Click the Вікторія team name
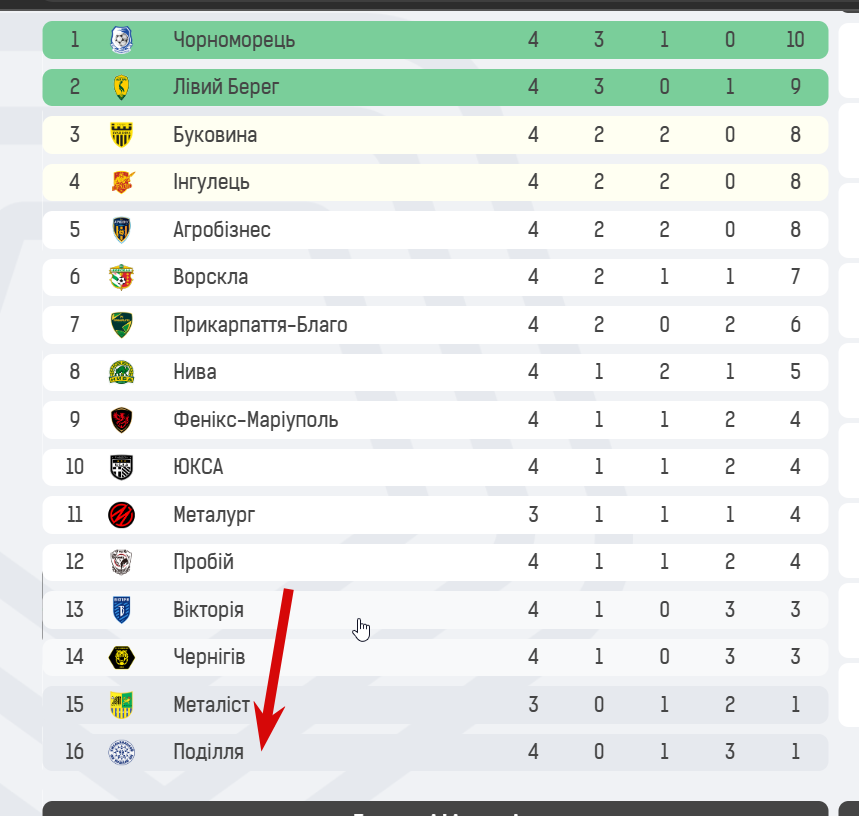Screen dimensions: 859x816 [x=208, y=610]
